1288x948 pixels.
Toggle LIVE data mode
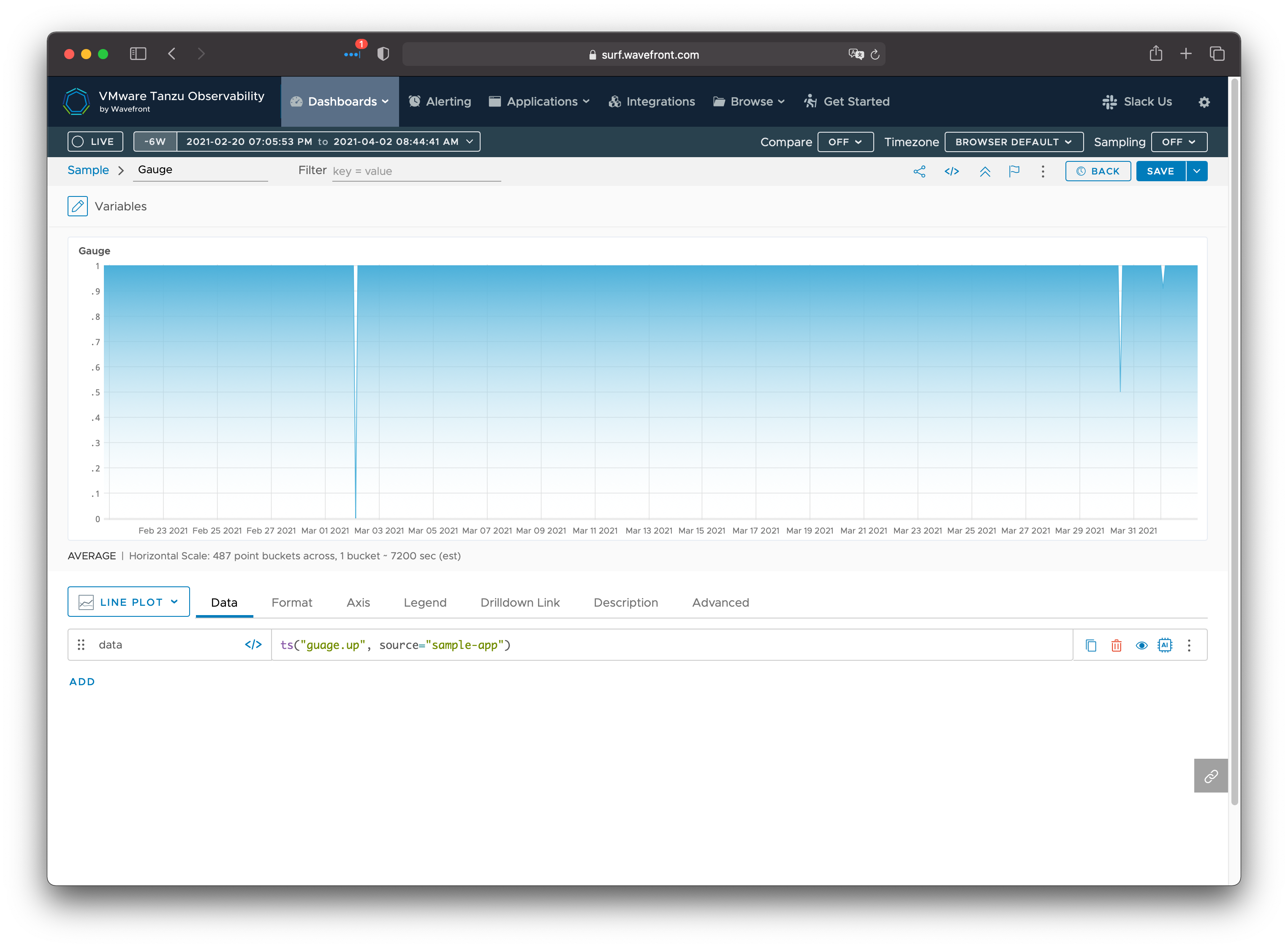coord(95,142)
